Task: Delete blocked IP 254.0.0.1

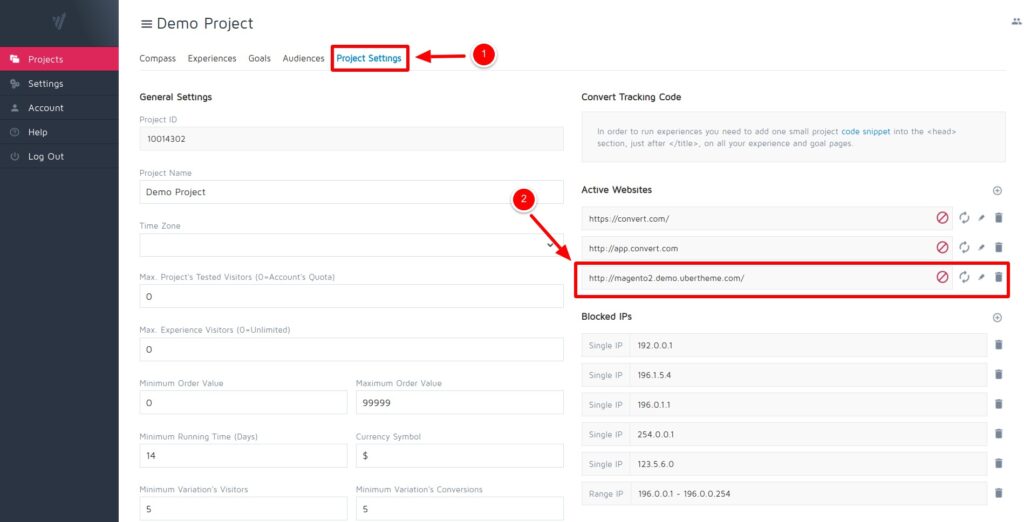Action: 999,434
